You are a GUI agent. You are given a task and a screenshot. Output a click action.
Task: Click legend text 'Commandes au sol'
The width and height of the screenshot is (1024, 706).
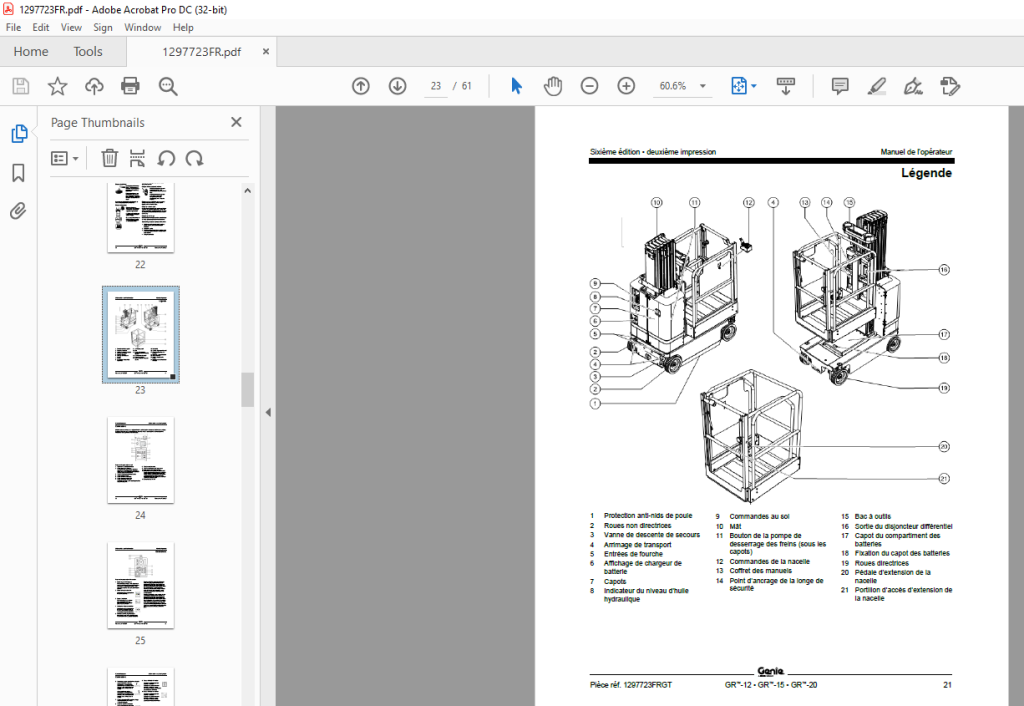(759, 517)
